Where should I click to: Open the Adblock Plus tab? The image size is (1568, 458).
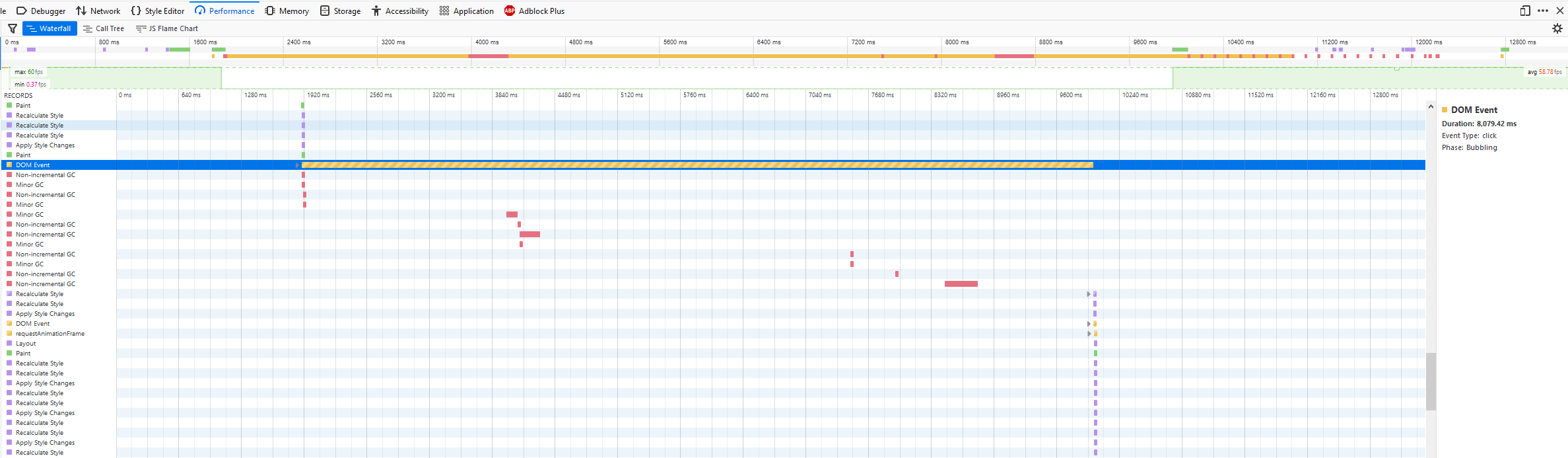point(534,11)
